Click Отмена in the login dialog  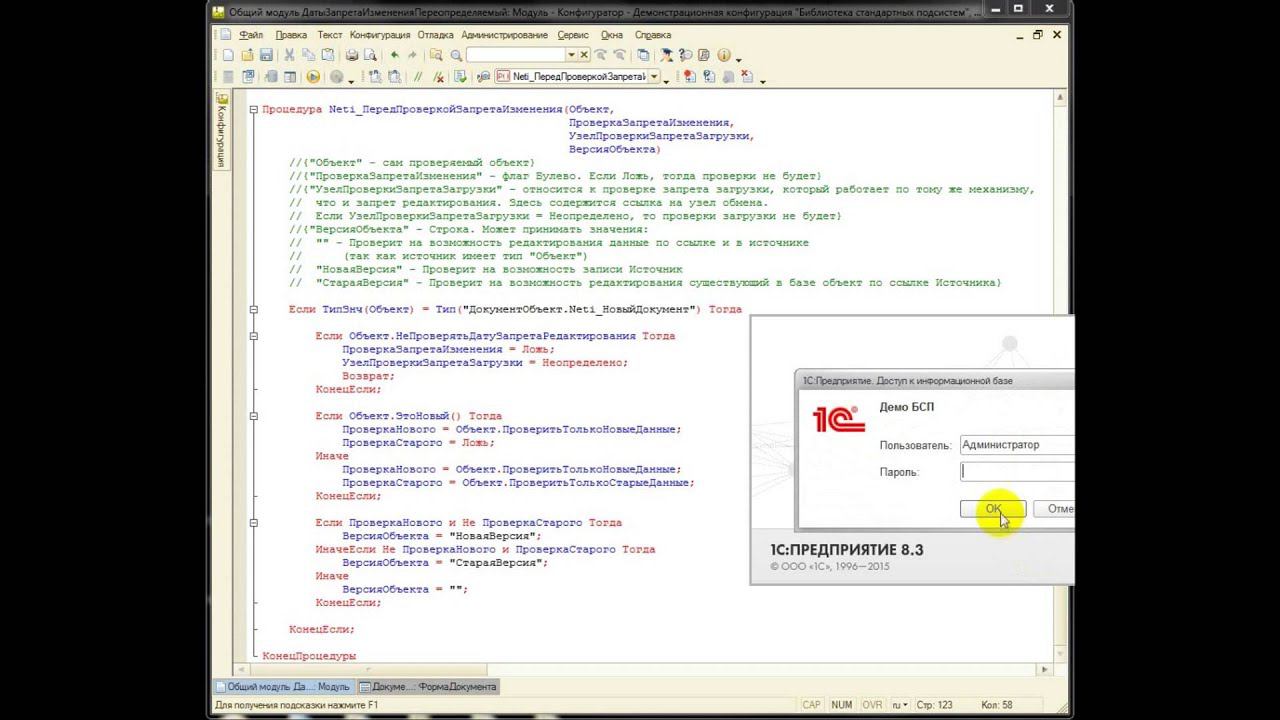tap(1054, 509)
